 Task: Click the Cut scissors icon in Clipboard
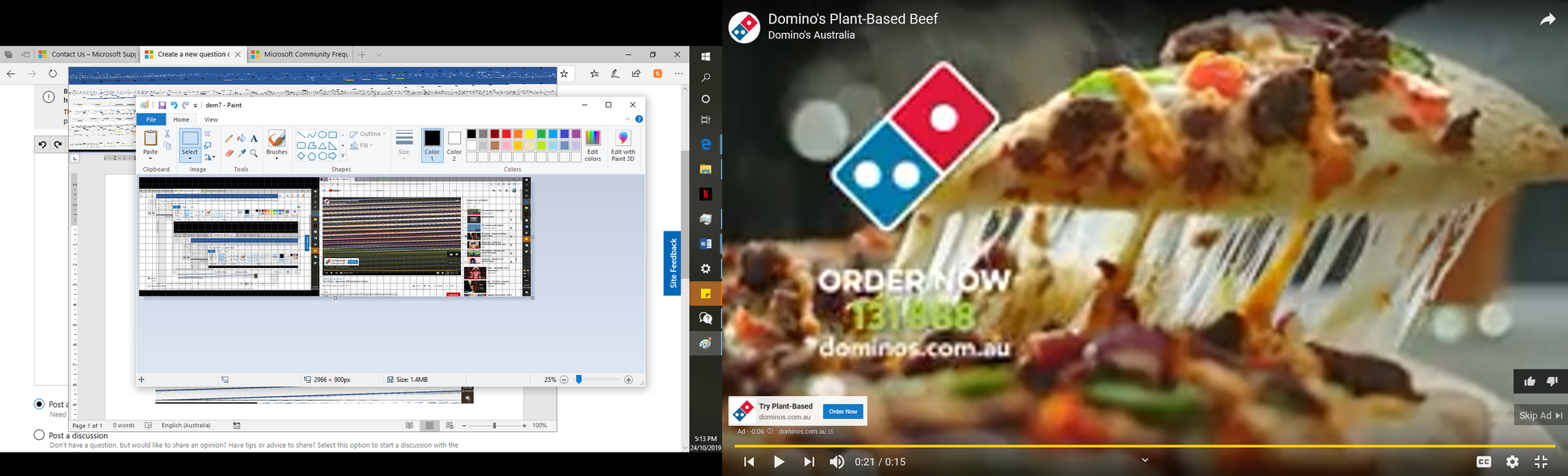click(x=167, y=134)
